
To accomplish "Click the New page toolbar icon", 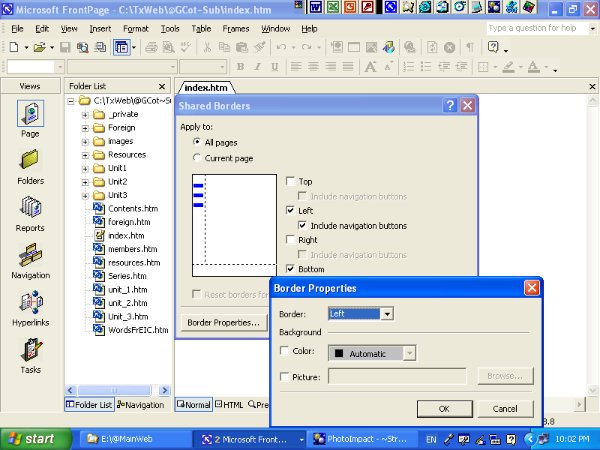I will (x=14, y=47).
